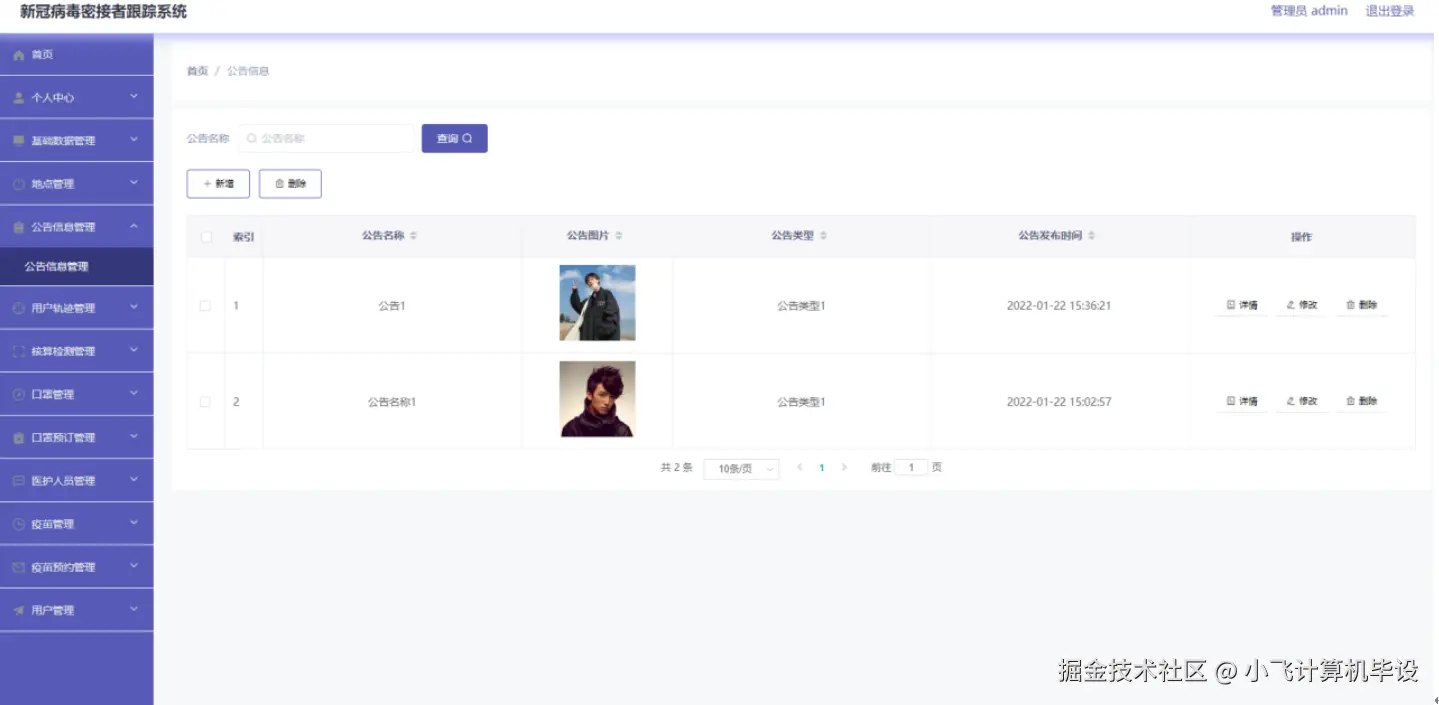Open 详情 for the 公告名称1 row
The image size is (1439, 705).
(1242, 401)
